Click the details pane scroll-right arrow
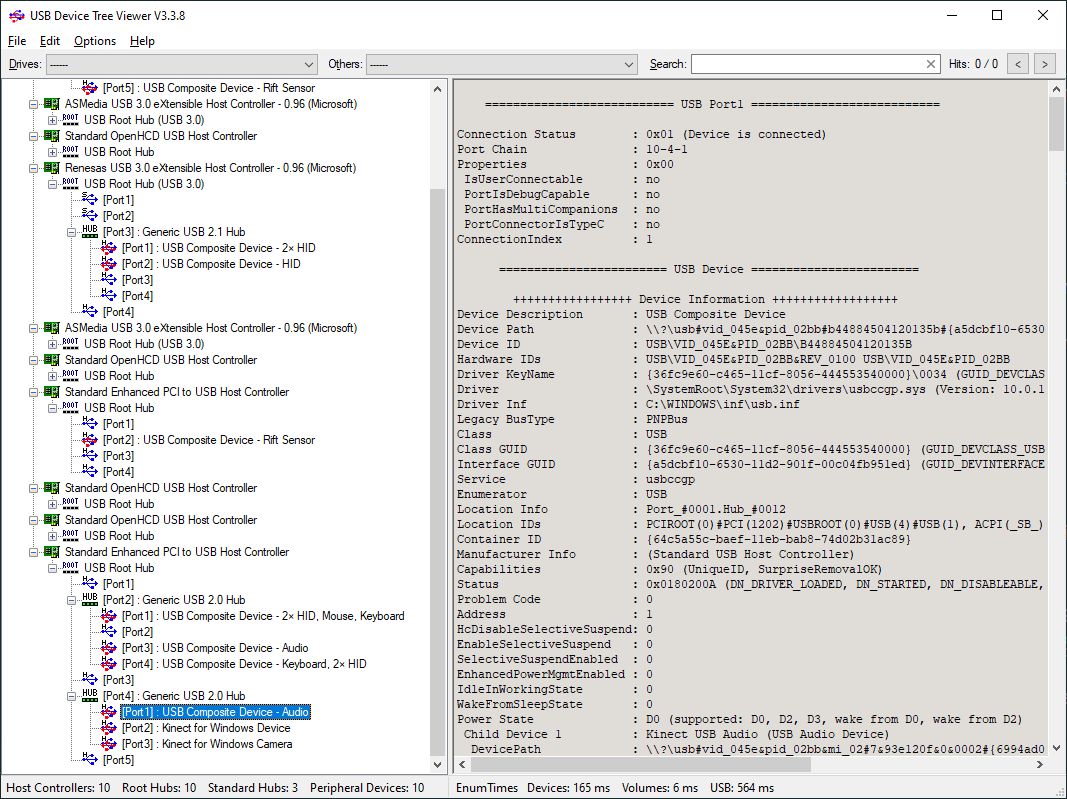1067x799 pixels. (1040, 764)
